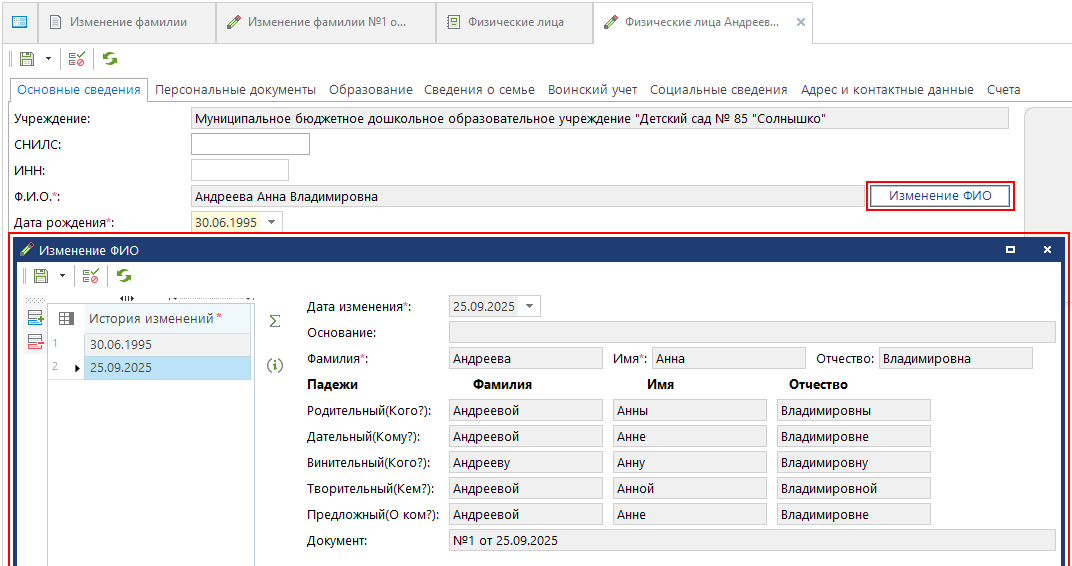This screenshot has height=566, width=1072.
Task: Close the Физические лица Андреев tab
Action: (800, 22)
